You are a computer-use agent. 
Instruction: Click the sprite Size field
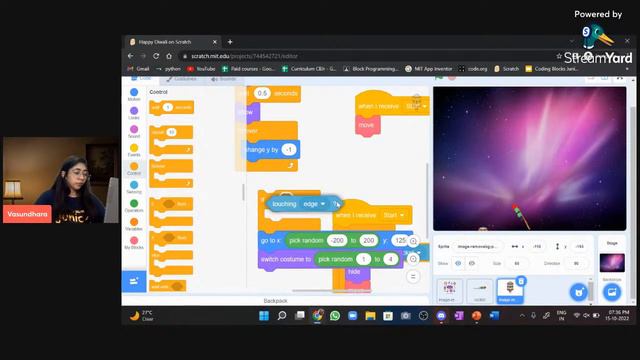(516, 263)
